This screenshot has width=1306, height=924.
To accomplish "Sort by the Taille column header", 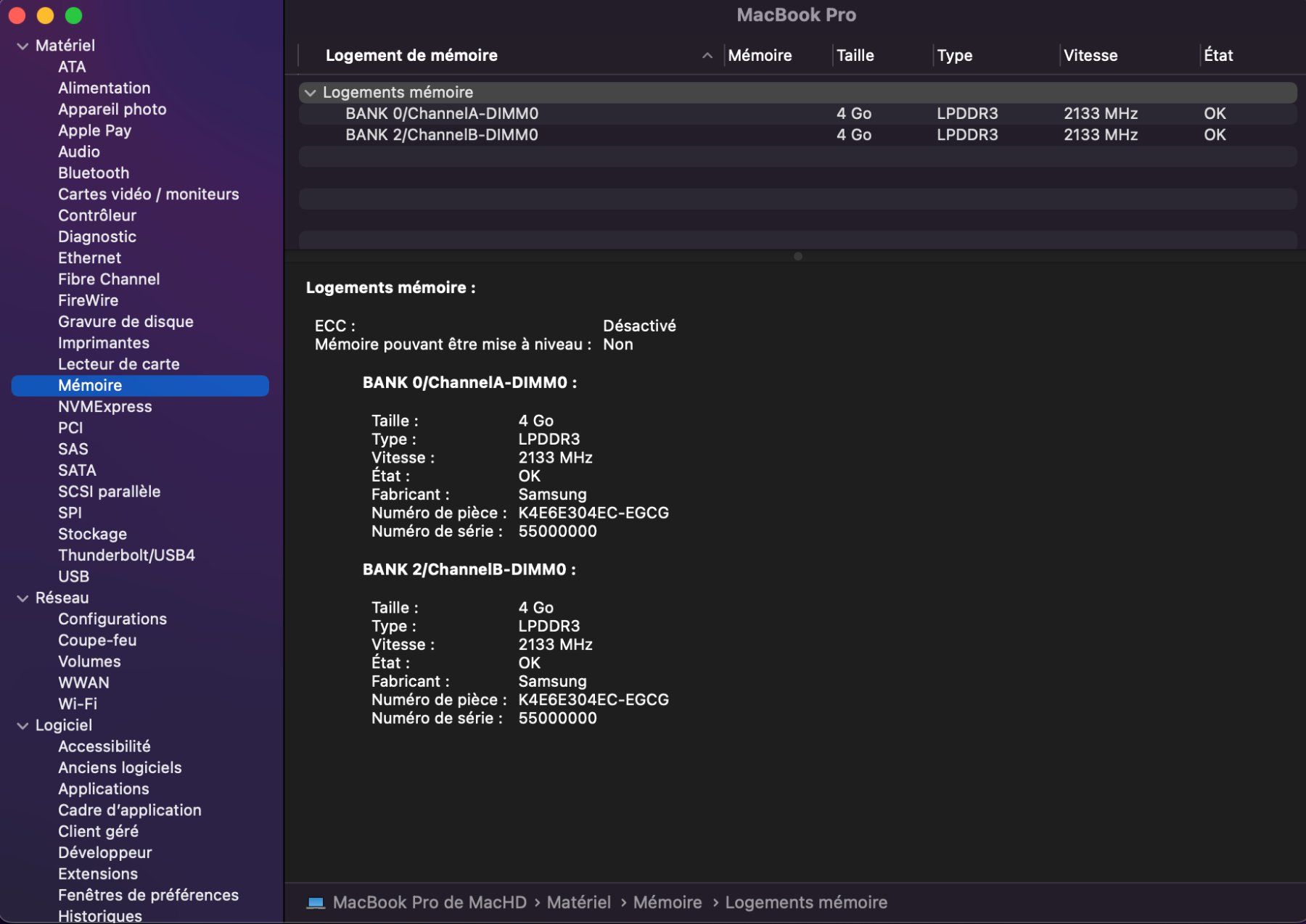I will point(855,56).
